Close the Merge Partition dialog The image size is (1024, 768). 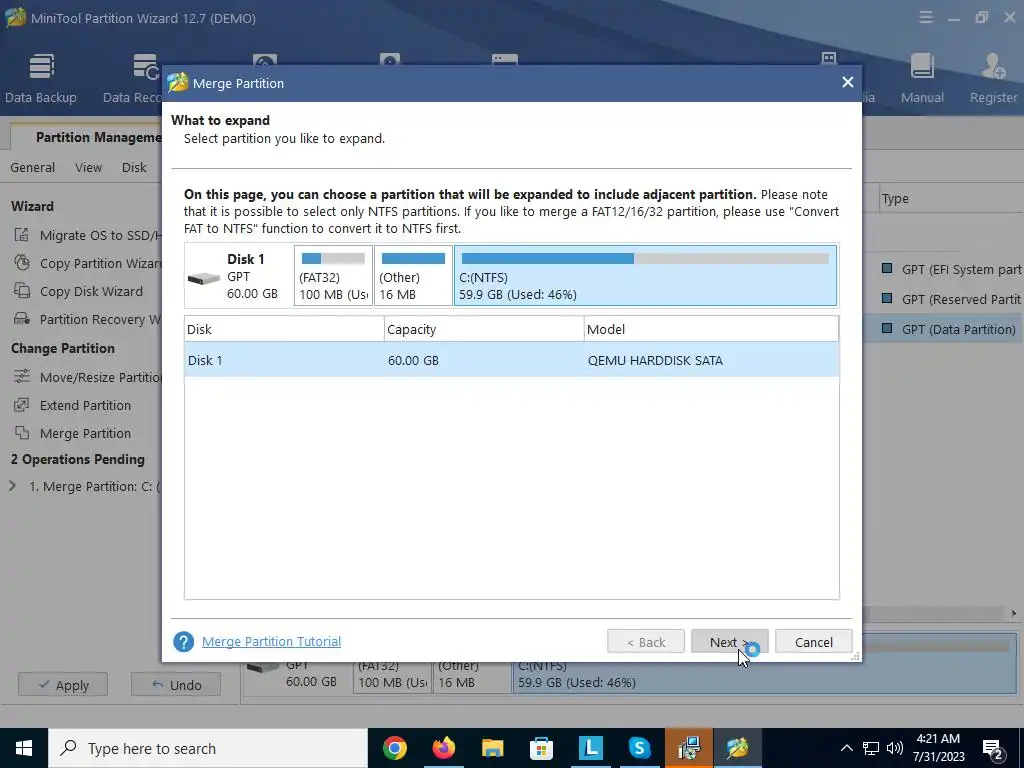(x=848, y=82)
